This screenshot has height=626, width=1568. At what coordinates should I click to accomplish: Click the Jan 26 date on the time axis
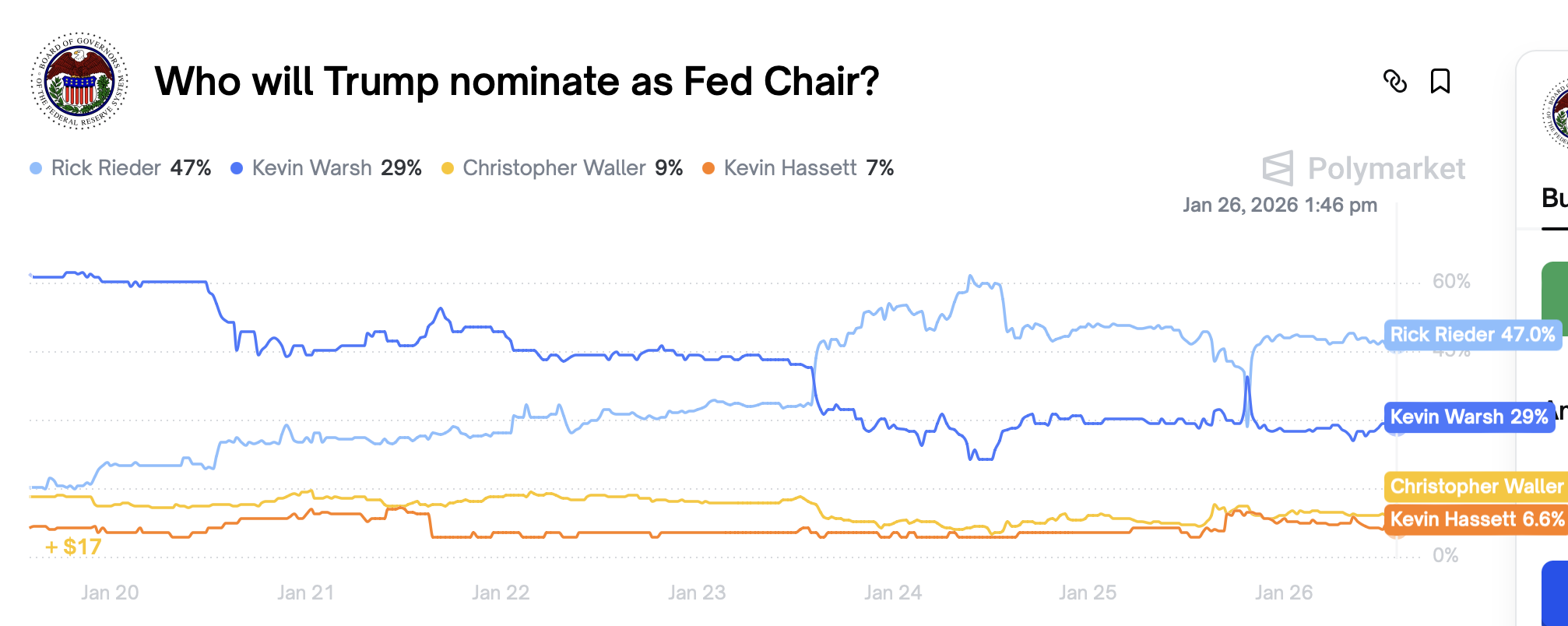pyautogui.click(x=1283, y=593)
